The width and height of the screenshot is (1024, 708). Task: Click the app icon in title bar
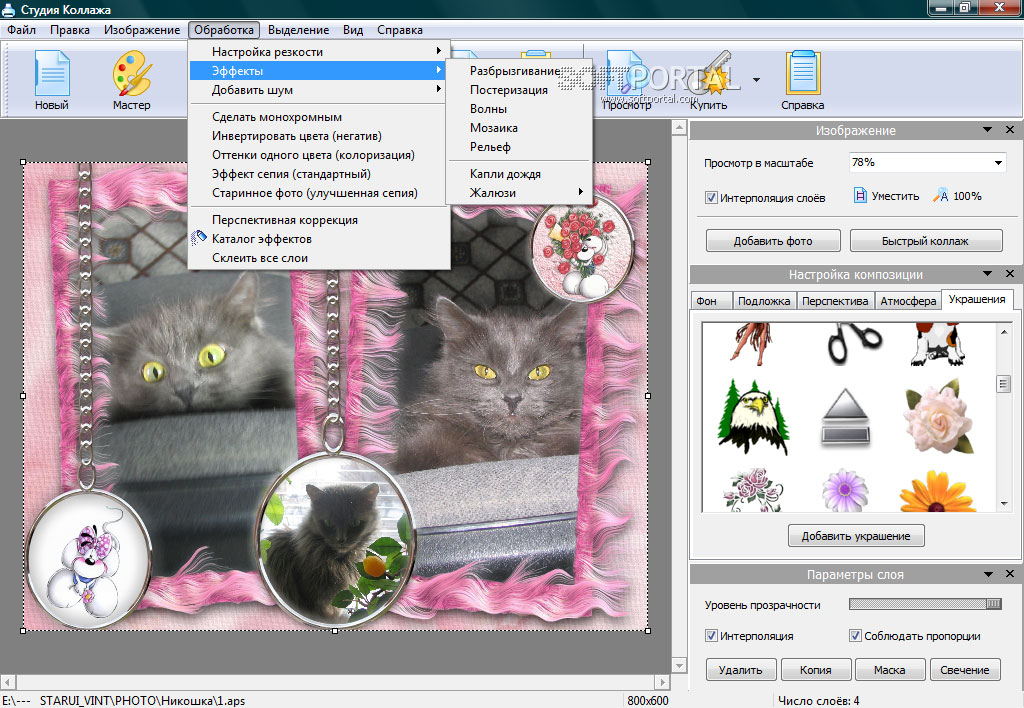[x=8, y=9]
